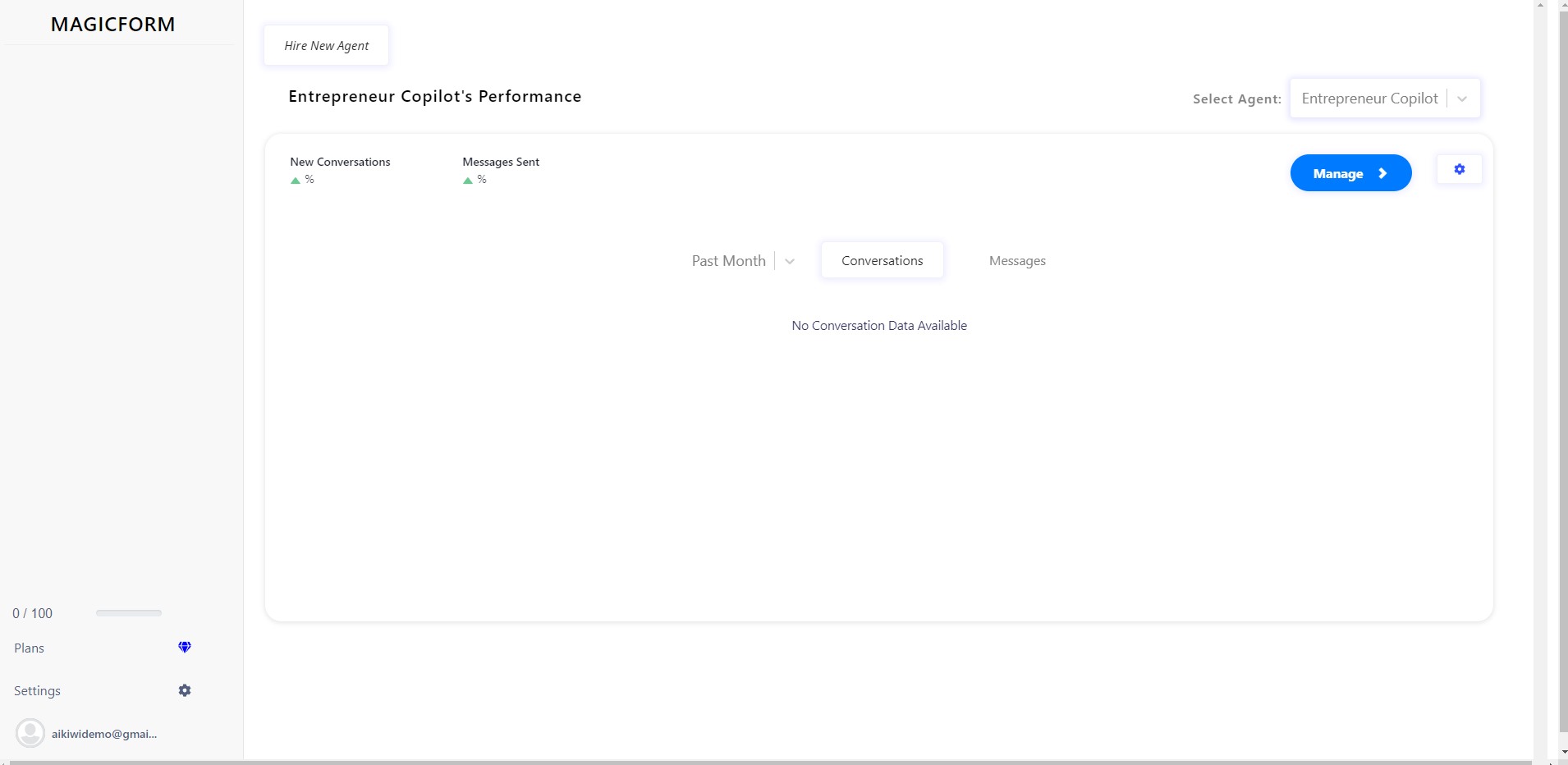Click the No Conversation Data Available text
The height and width of the screenshot is (765, 1568).
coord(879,326)
